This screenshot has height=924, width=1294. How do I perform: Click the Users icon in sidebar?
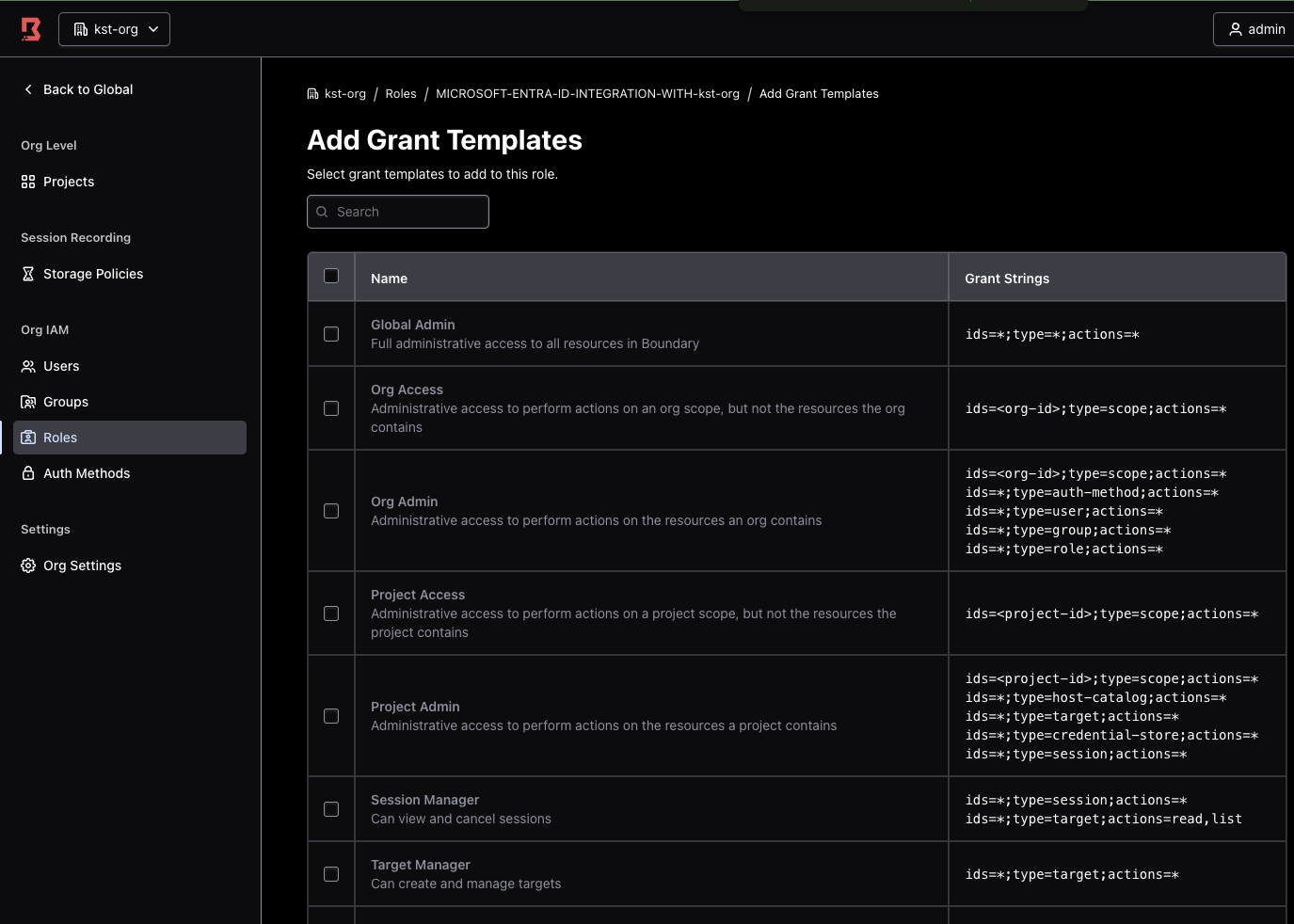28,366
